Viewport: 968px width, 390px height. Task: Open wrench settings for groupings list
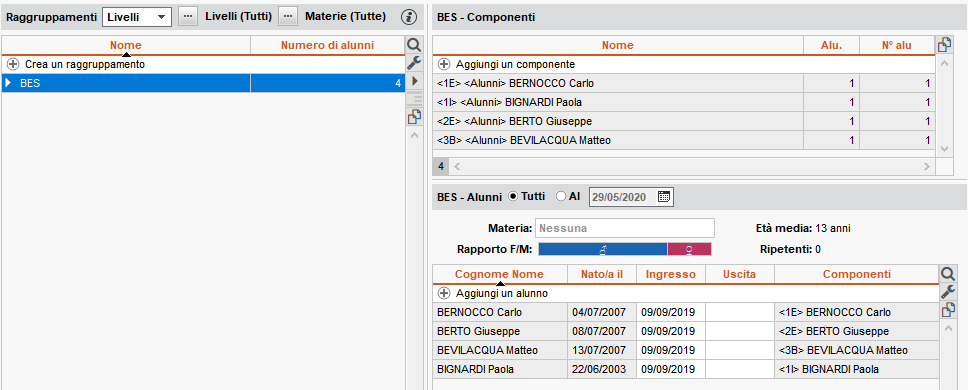click(x=414, y=62)
